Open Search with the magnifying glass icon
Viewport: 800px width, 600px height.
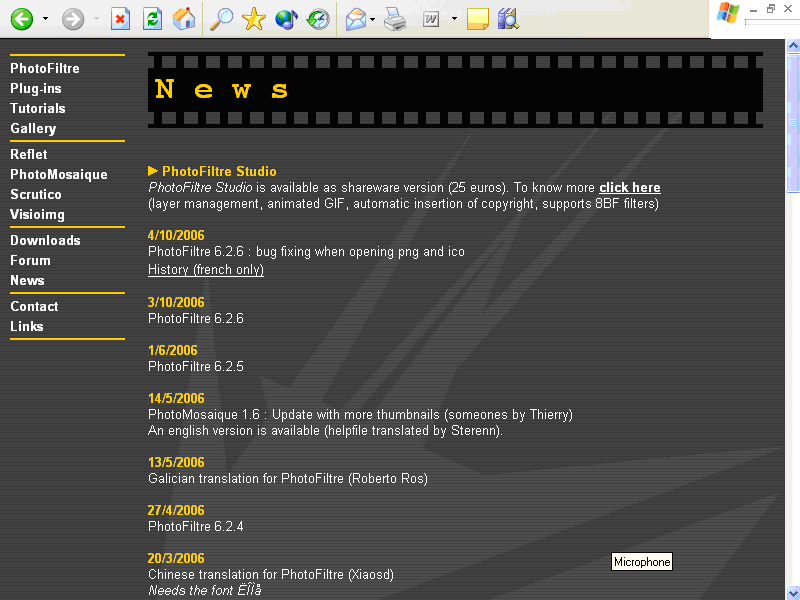pyautogui.click(x=221, y=19)
